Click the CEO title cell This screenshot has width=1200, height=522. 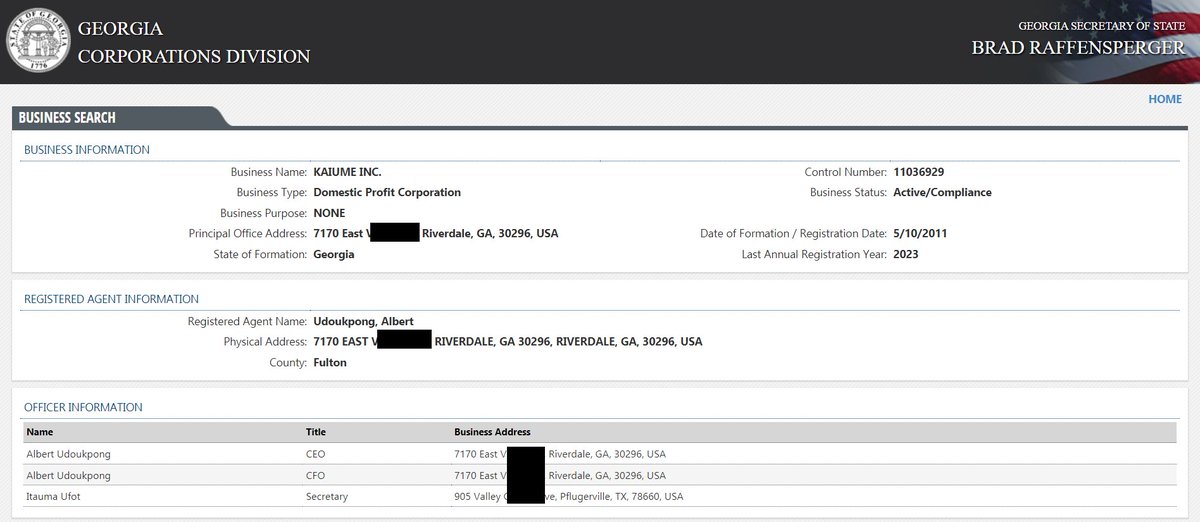(316, 454)
